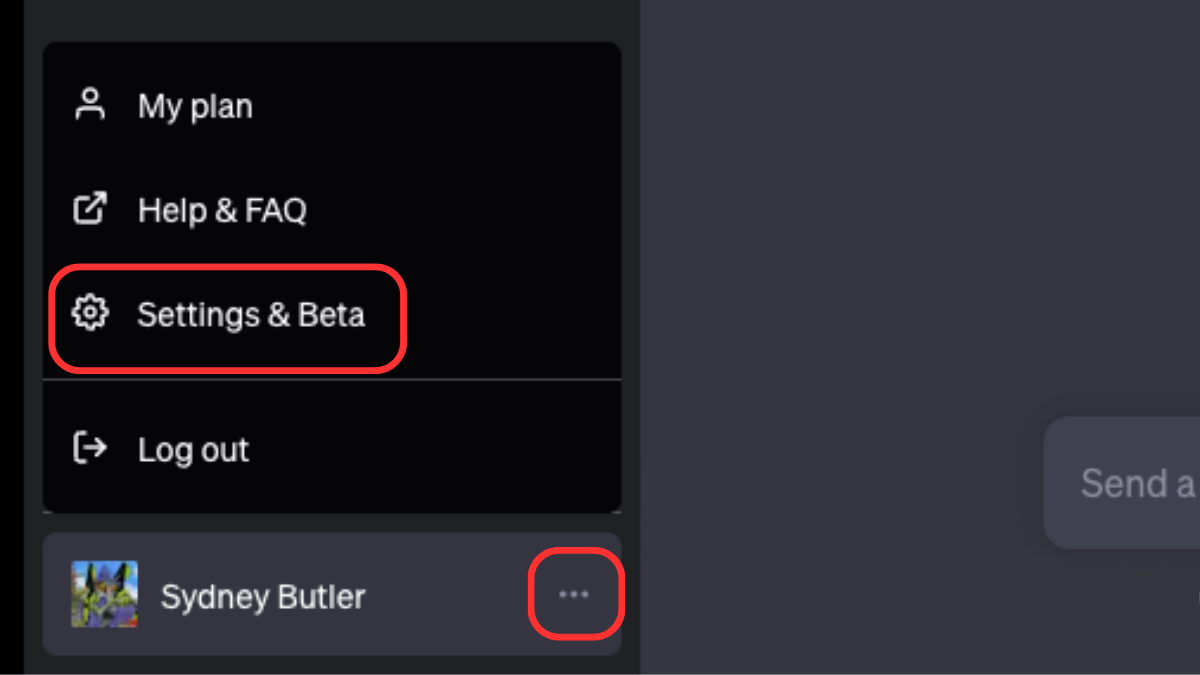Open the Help & FAQ link
Viewport: 1200px width, 675px height.
(332, 210)
